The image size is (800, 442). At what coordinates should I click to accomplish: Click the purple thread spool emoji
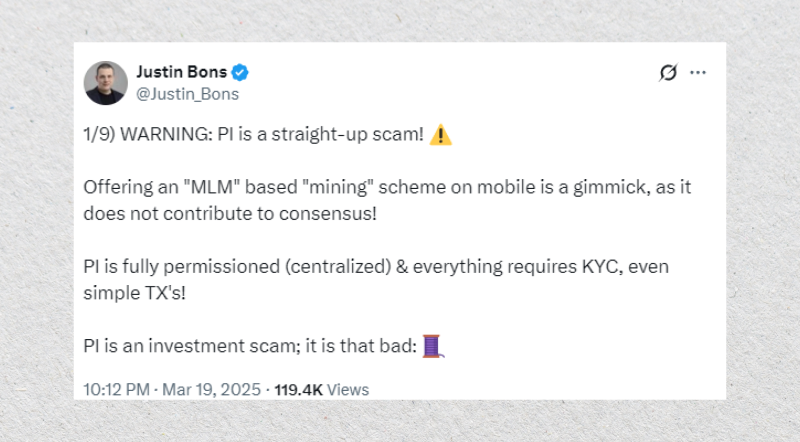pyautogui.click(x=433, y=346)
